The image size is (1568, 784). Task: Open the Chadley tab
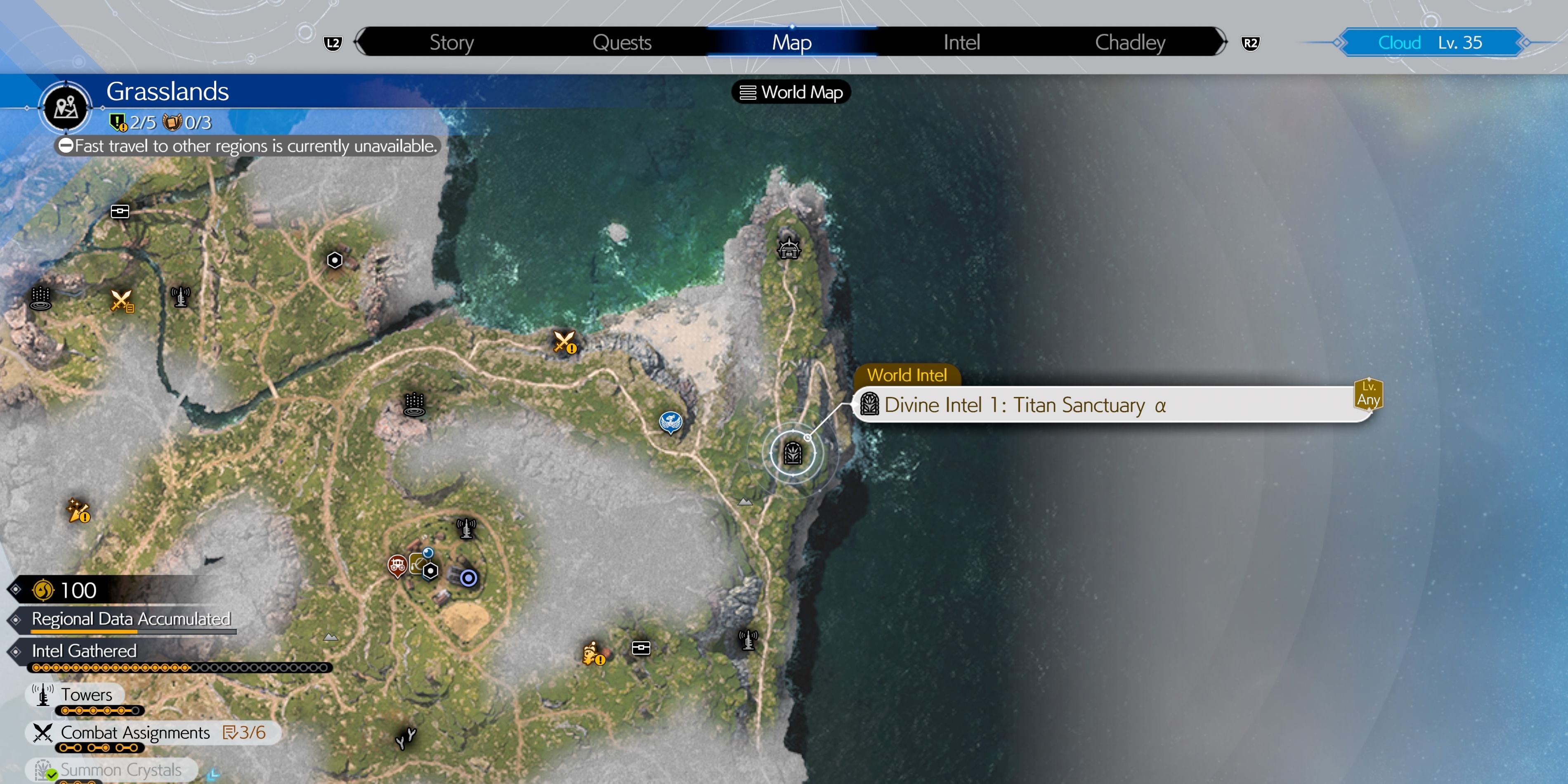pyautogui.click(x=1130, y=42)
